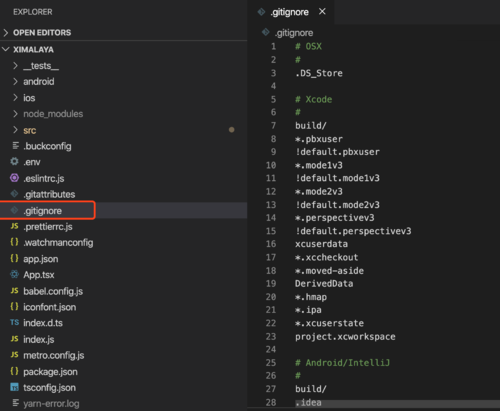Click the JS icon beside metro.config.js
500x411 pixels.
tap(14, 355)
